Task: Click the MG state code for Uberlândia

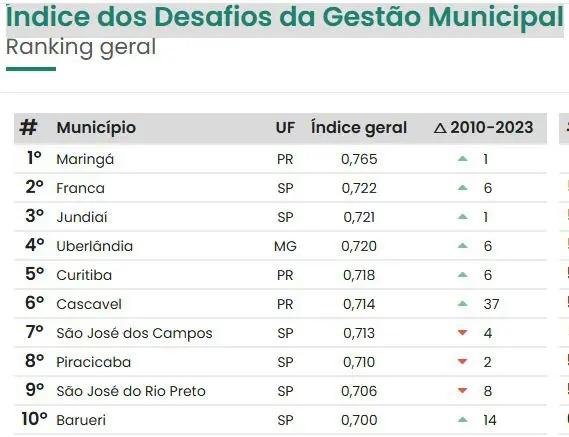Action: point(285,246)
